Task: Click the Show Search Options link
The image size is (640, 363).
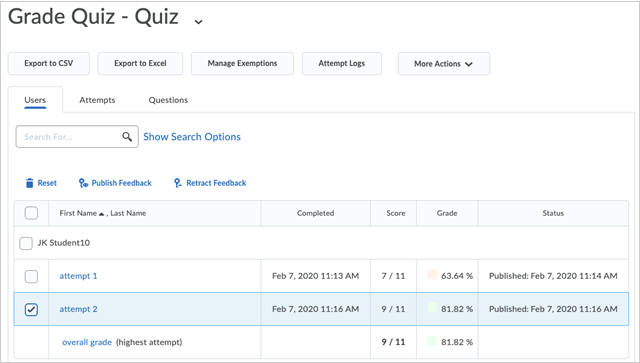Action: coord(192,137)
